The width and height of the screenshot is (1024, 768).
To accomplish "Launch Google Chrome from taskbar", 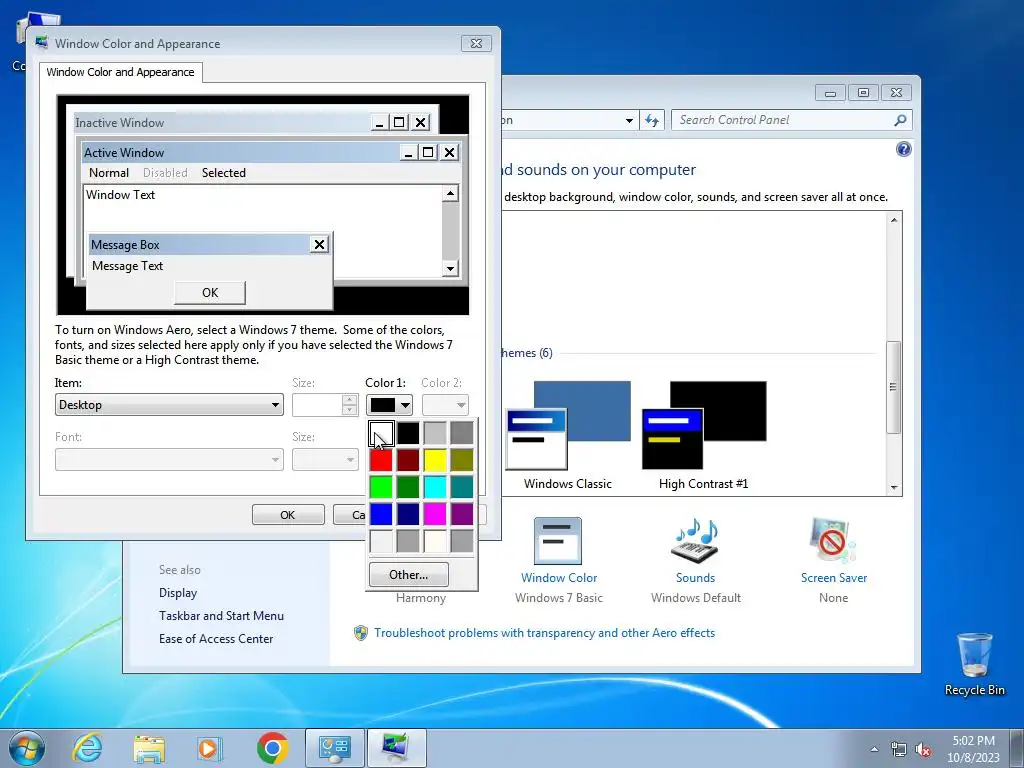I will [x=272, y=748].
